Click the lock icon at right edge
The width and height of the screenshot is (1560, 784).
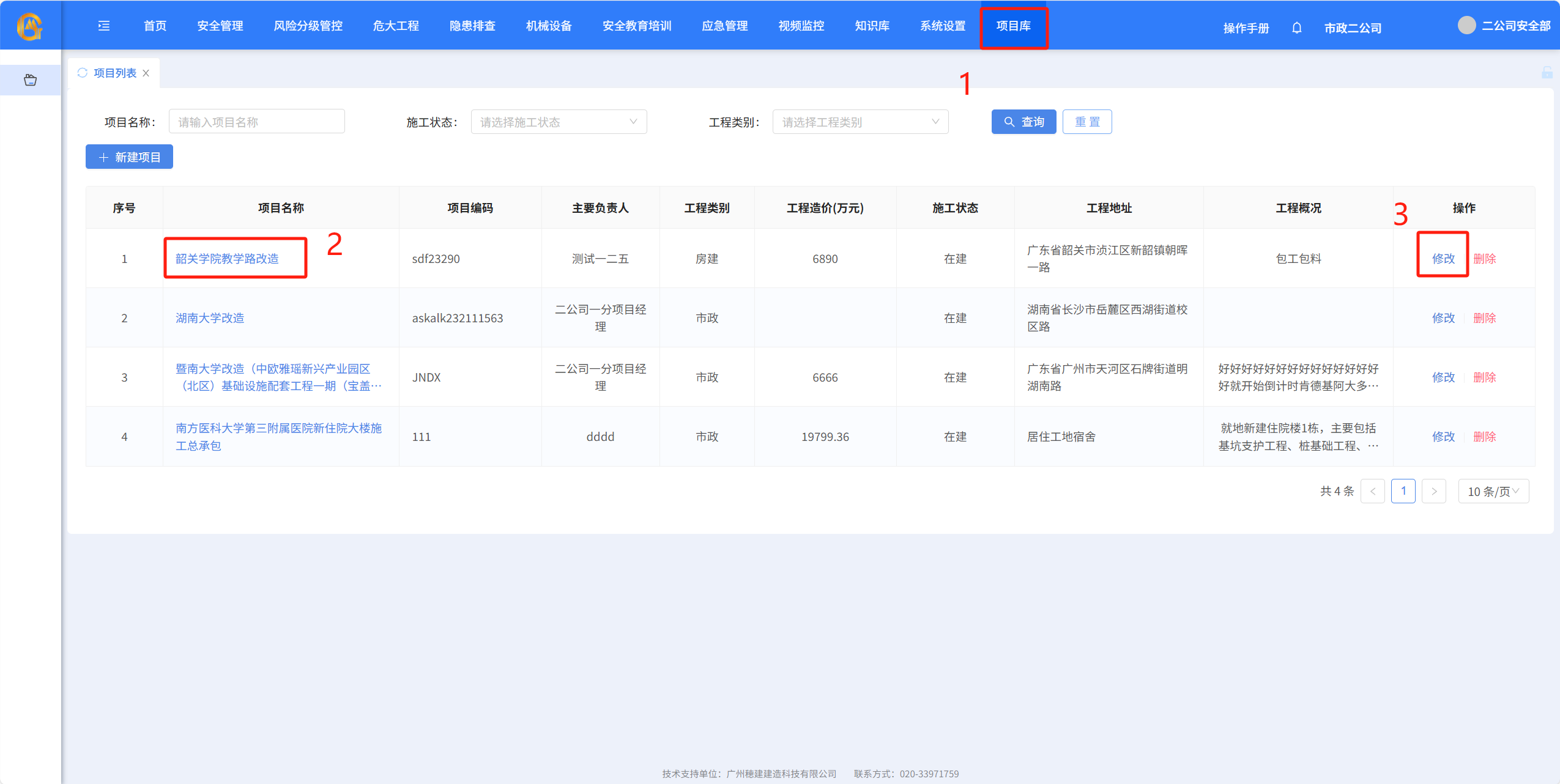1547,73
